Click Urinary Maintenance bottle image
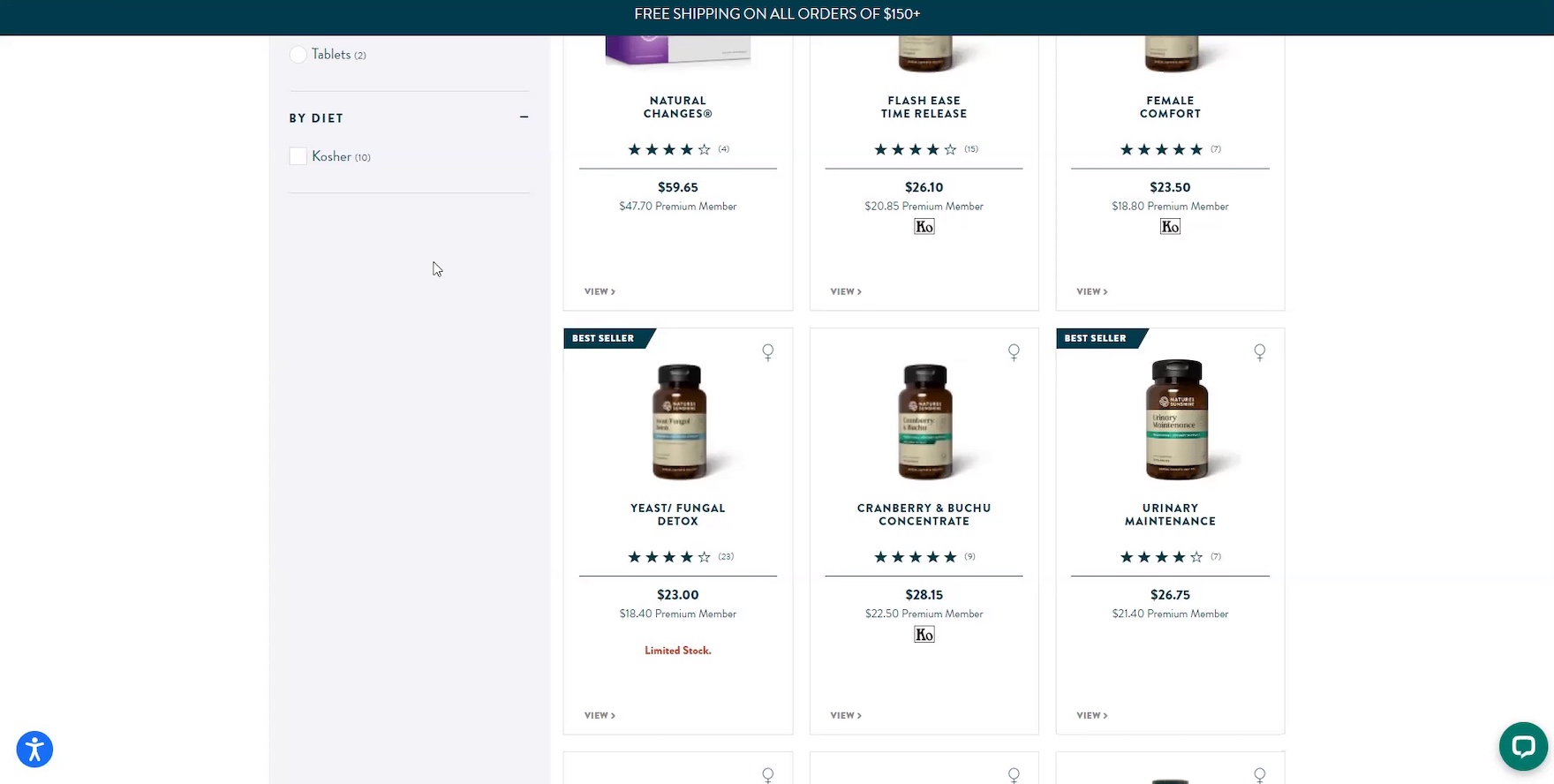This screenshot has width=1554, height=784. [x=1175, y=420]
